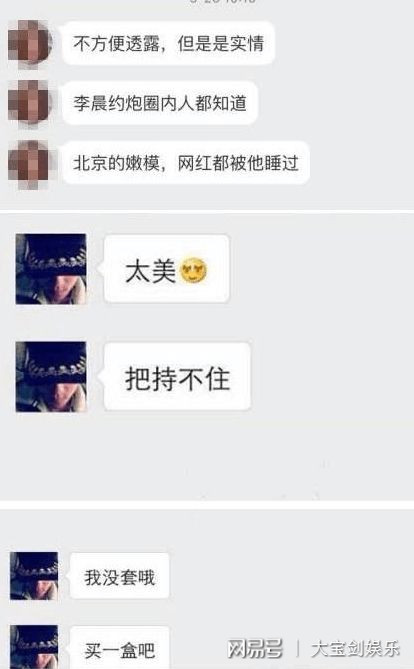Image resolution: width=414 pixels, height=669 pixels.
Task: Click white divider above 我没套哦 message
Action: click(x=207, y=505)
